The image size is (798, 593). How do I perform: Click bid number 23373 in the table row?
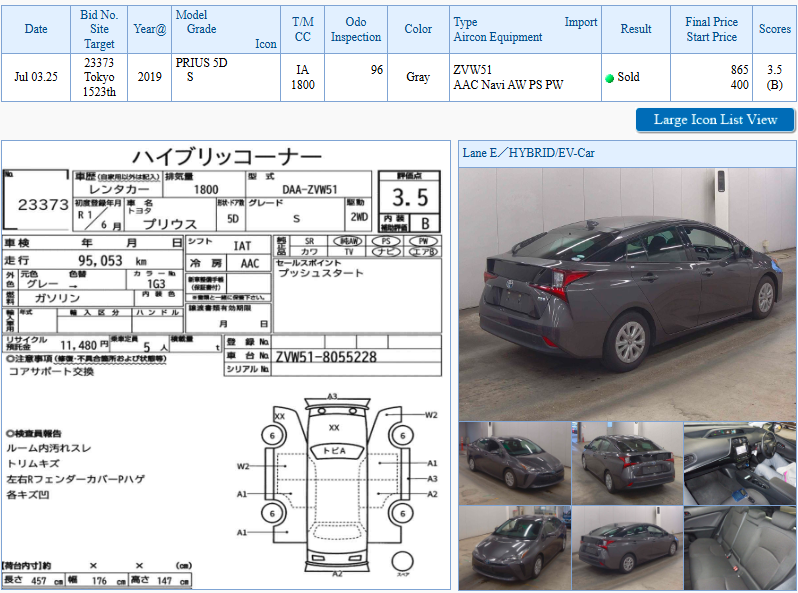pos(98,62)
